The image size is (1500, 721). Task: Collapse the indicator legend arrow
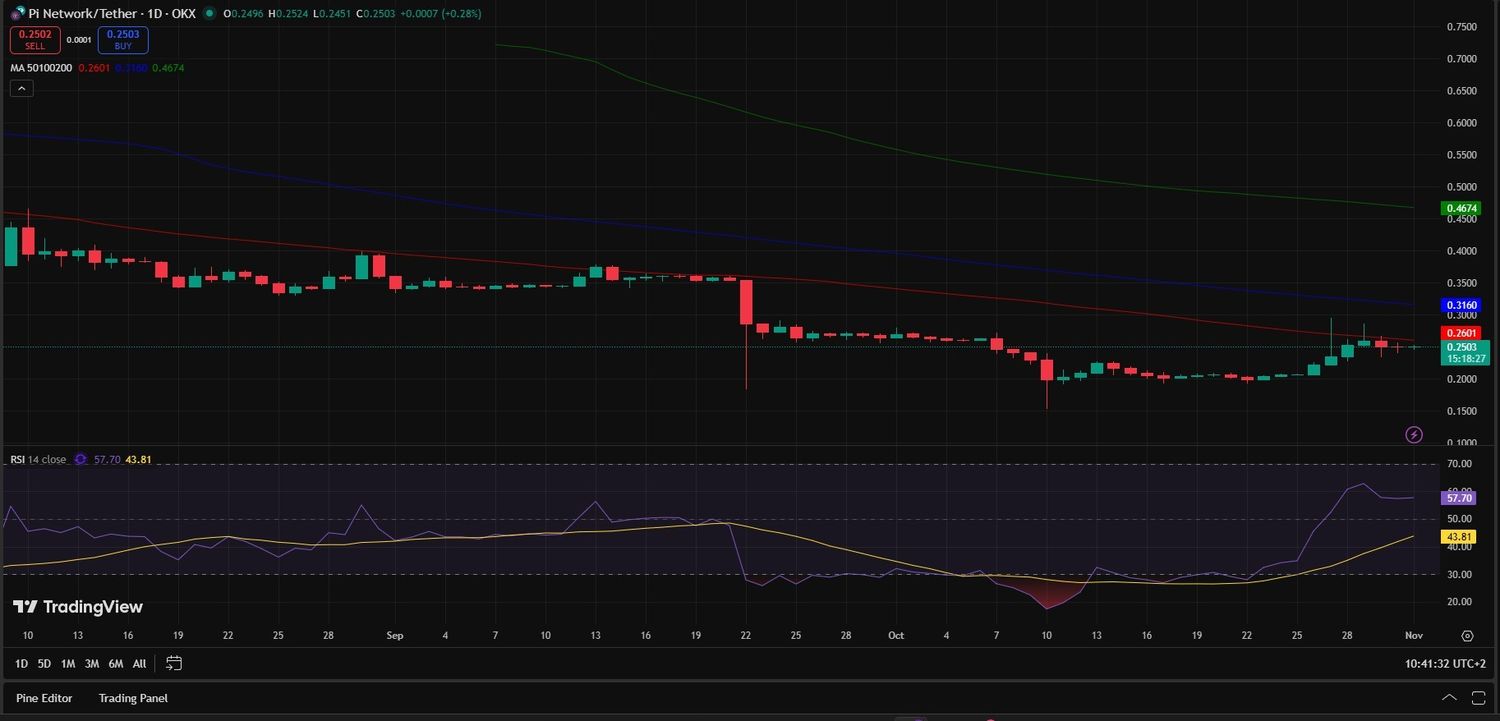pyautogui.click(x=21, y=88)
